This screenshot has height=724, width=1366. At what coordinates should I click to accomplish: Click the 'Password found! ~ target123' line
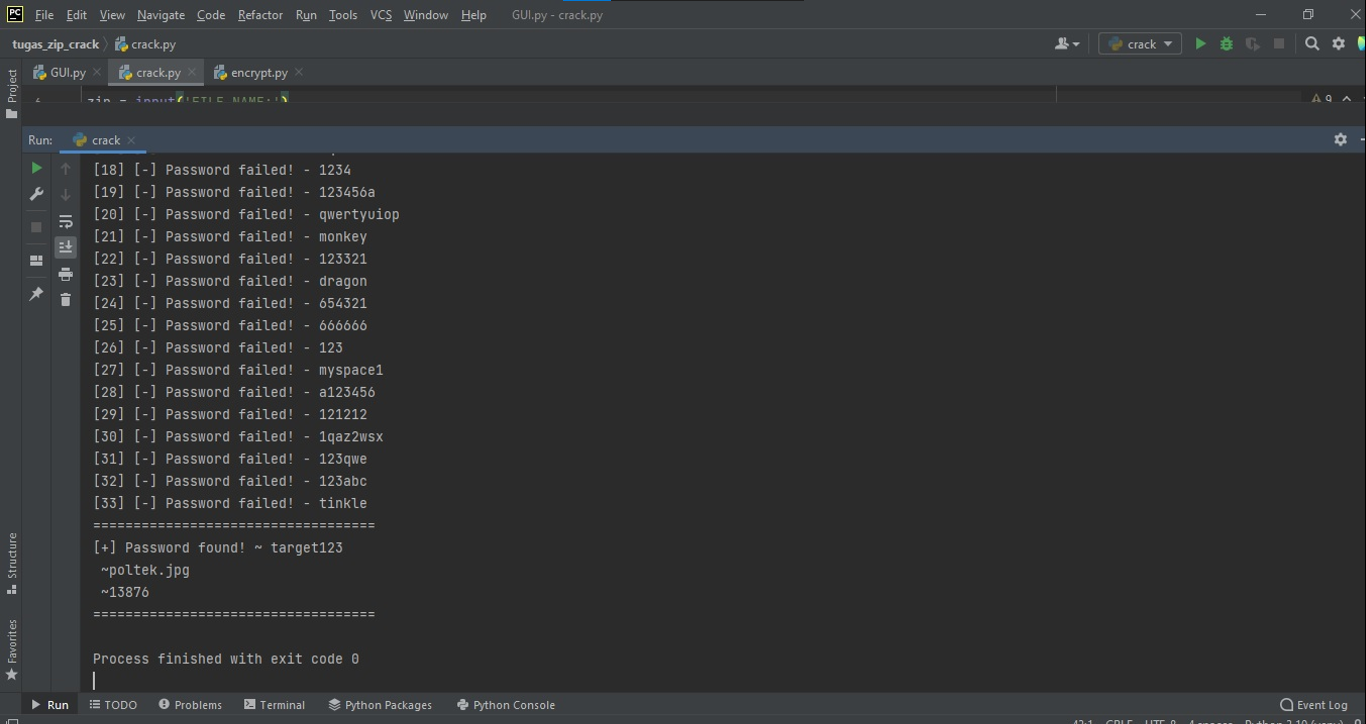point(218,548)
